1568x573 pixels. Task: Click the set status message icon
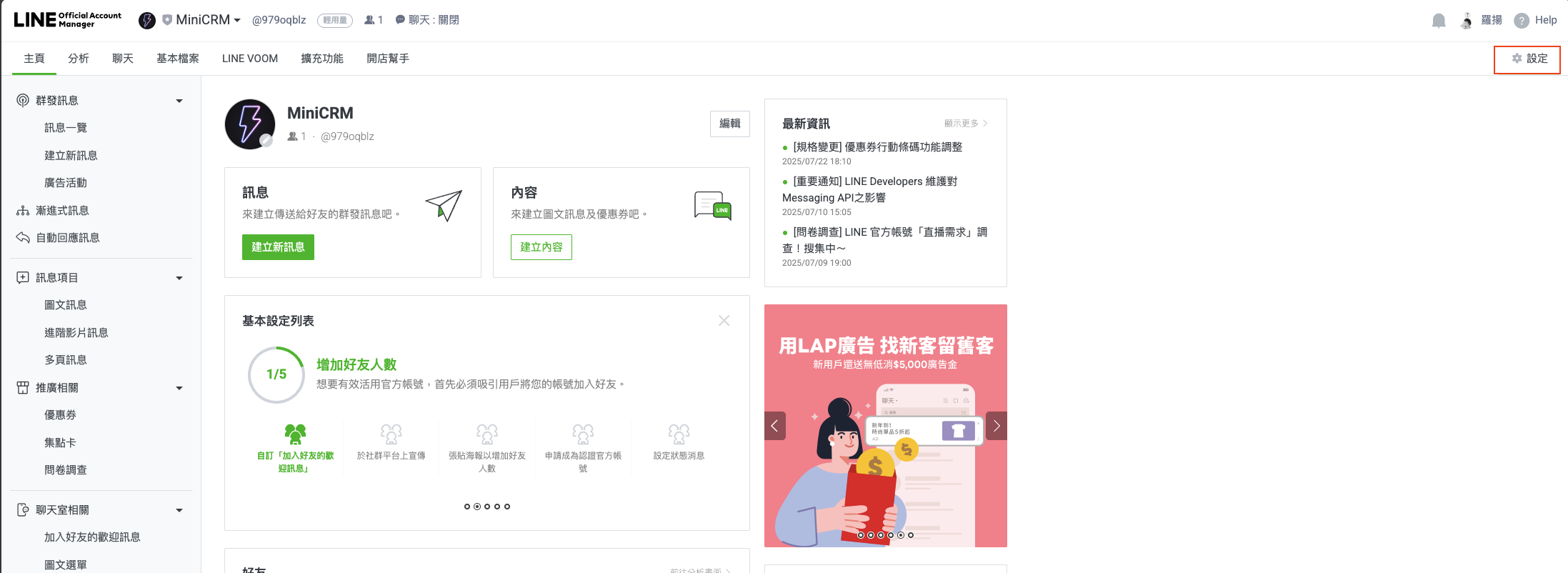tap(679, 434)
